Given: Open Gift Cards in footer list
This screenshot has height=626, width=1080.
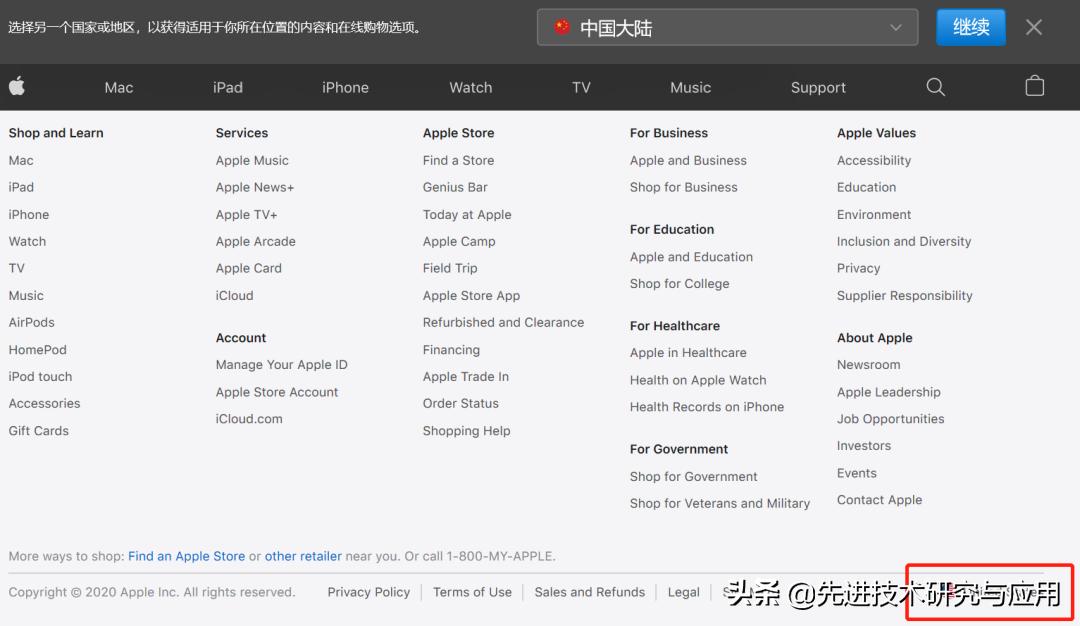Looking at the screenshot, I should (39, 431).
